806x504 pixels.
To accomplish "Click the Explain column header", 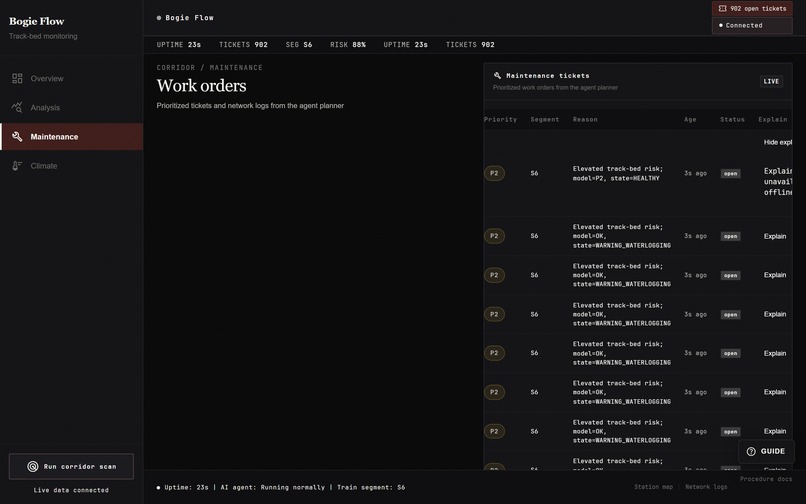I will tap(773, 119).
